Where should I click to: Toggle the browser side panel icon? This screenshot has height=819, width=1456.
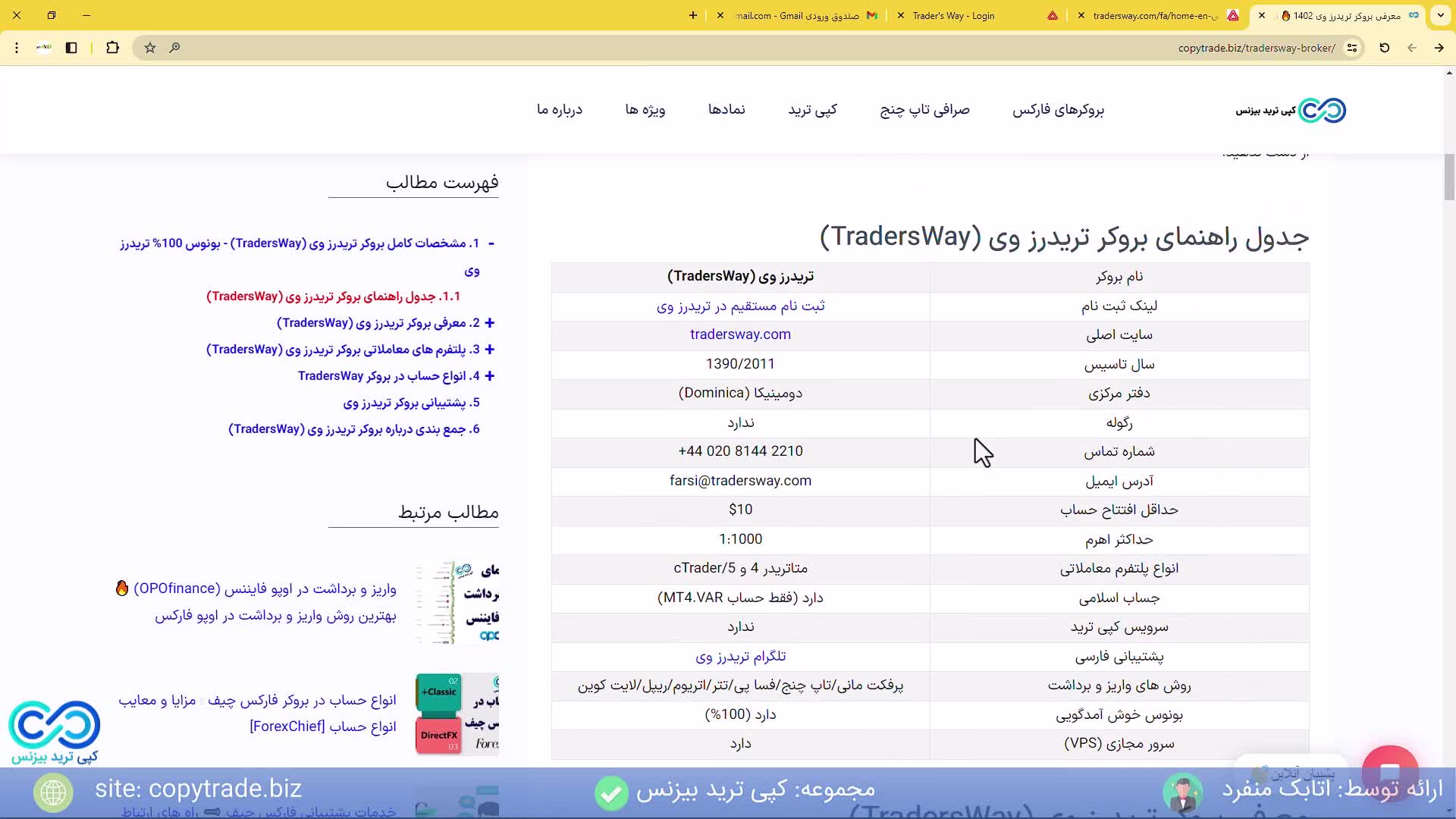pyautogui.click(x=71, y=48)
